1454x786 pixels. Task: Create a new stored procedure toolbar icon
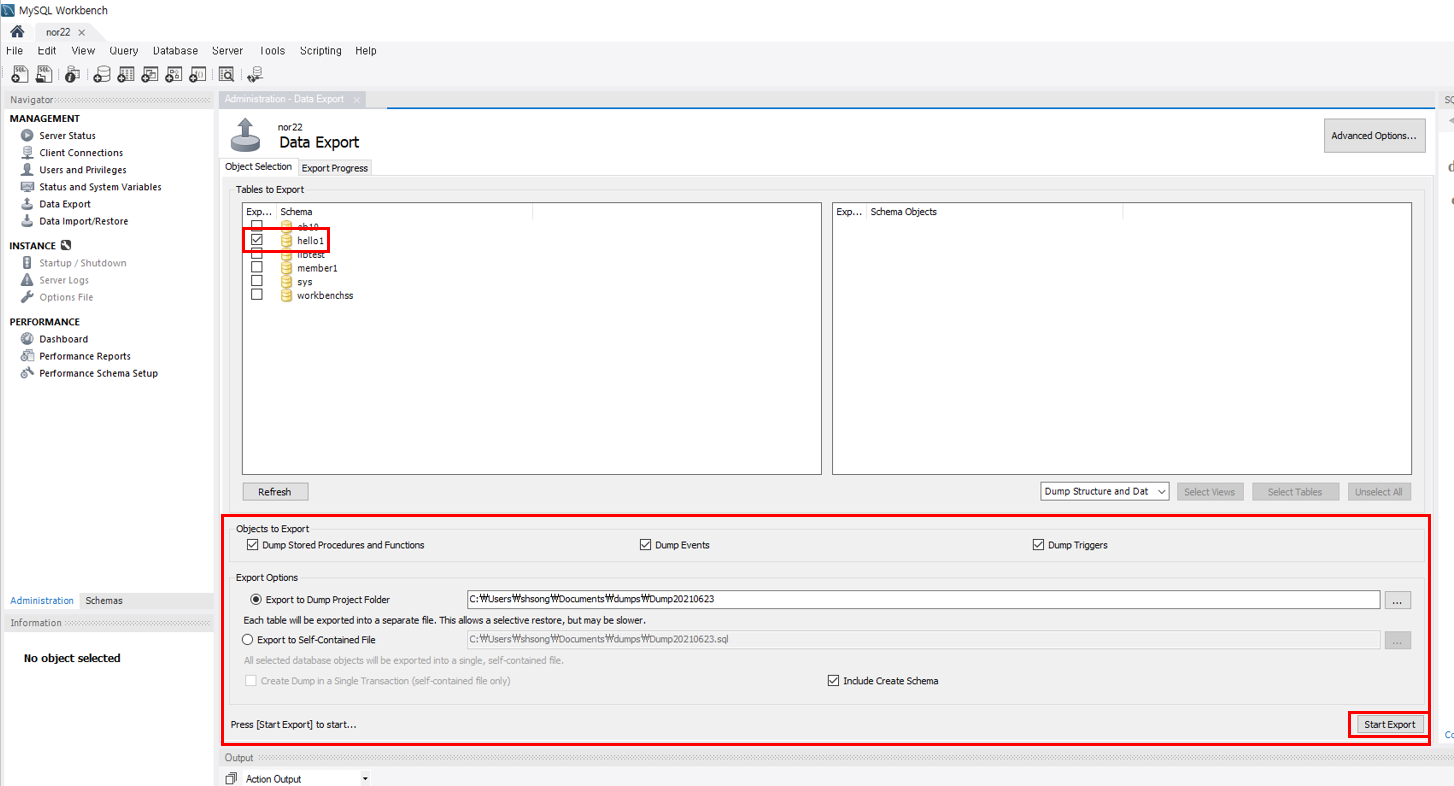(174, 74)
